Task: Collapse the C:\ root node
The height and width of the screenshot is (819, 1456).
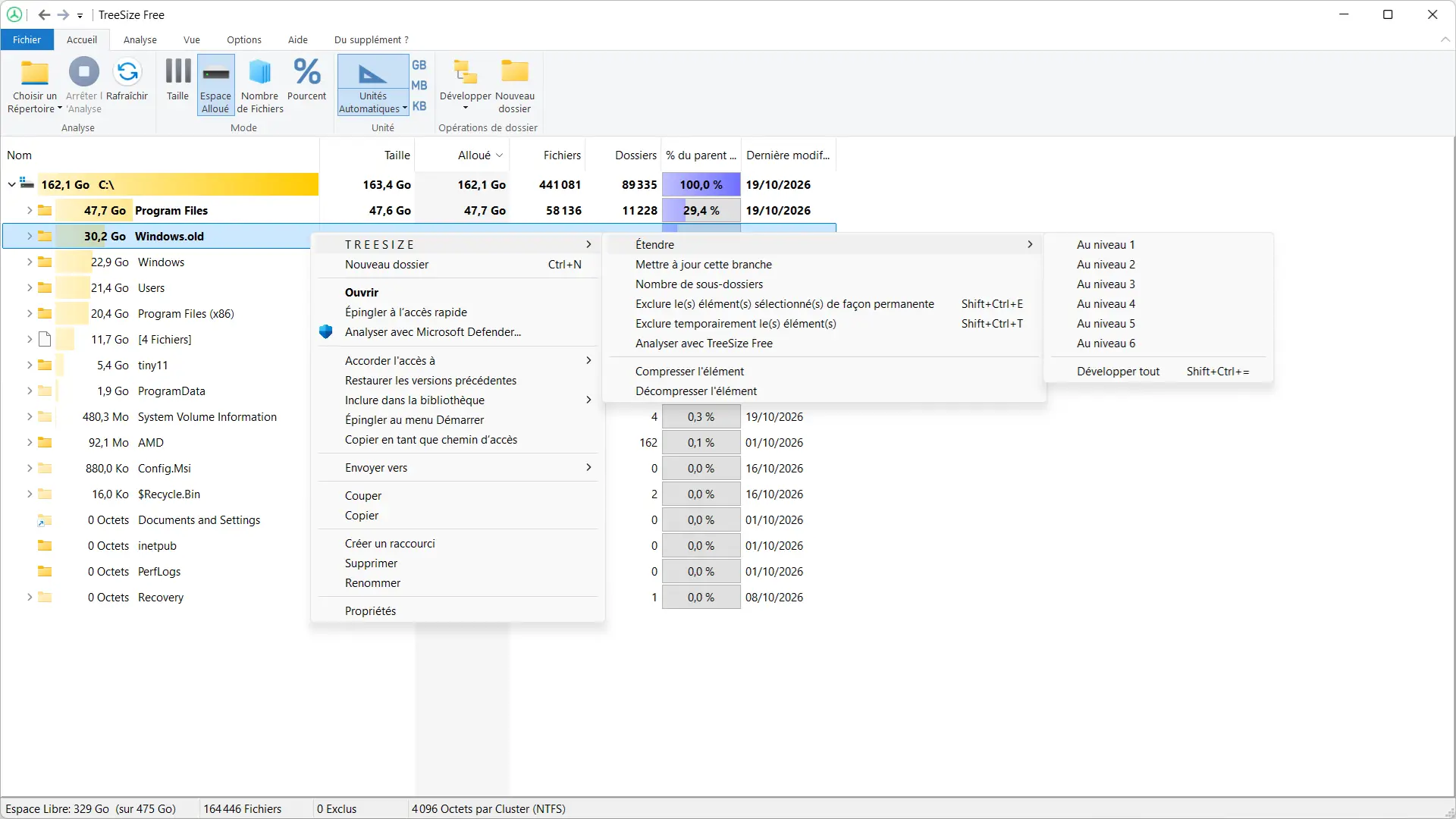Action: 11,184
